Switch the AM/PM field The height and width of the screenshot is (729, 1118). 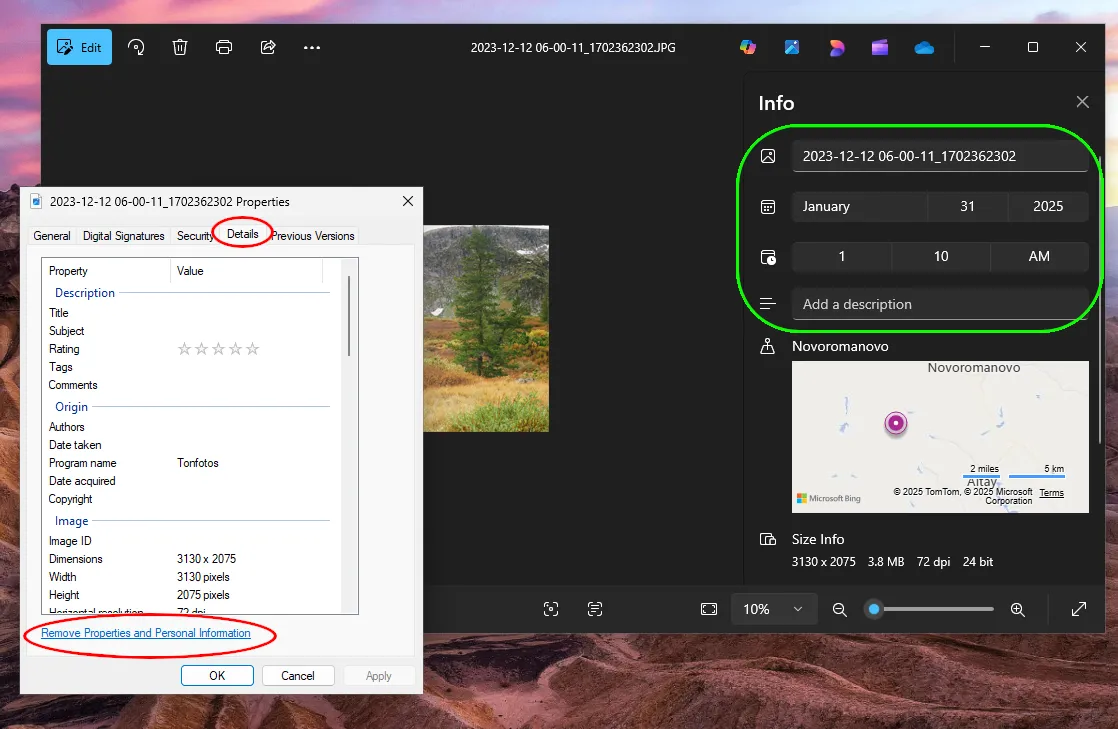1040,256
